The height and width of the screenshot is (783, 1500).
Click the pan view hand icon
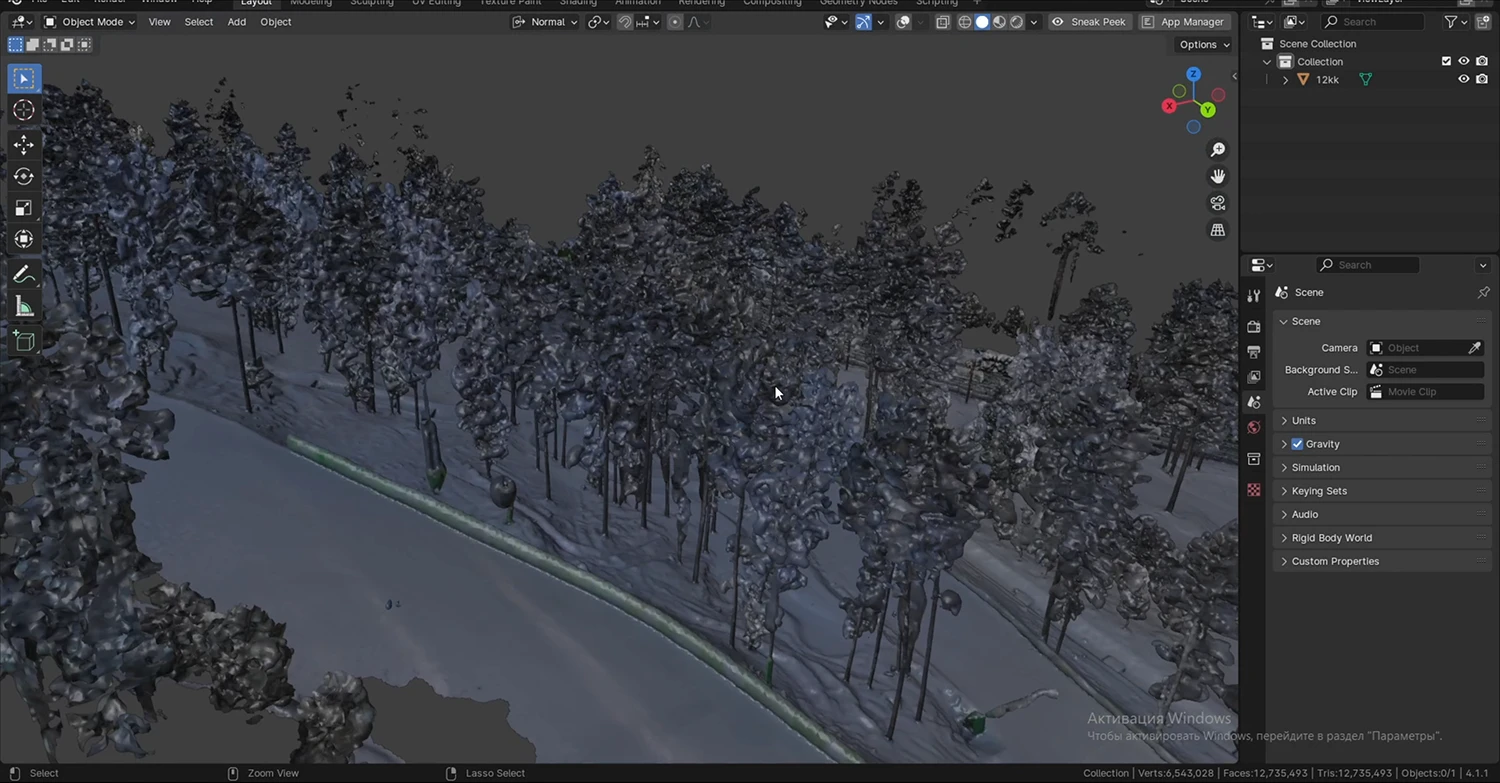click(x=1217, y=176)
